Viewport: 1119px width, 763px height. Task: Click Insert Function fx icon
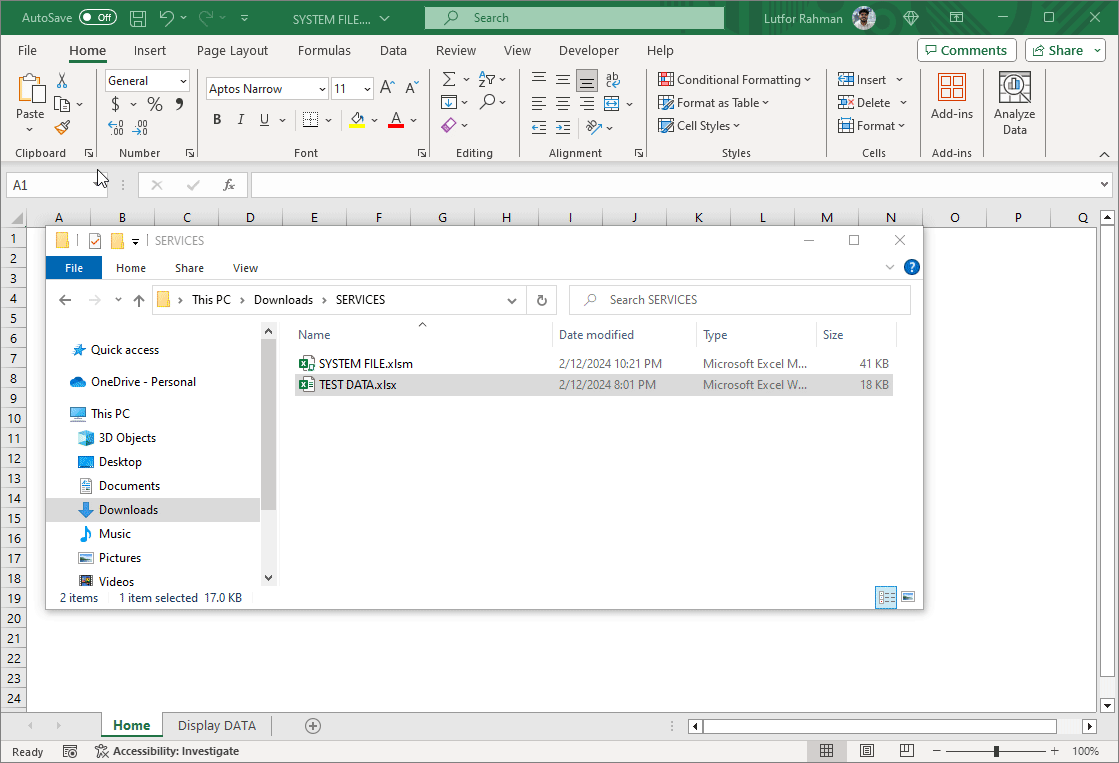pyautogui.click(x=229, y=185)
